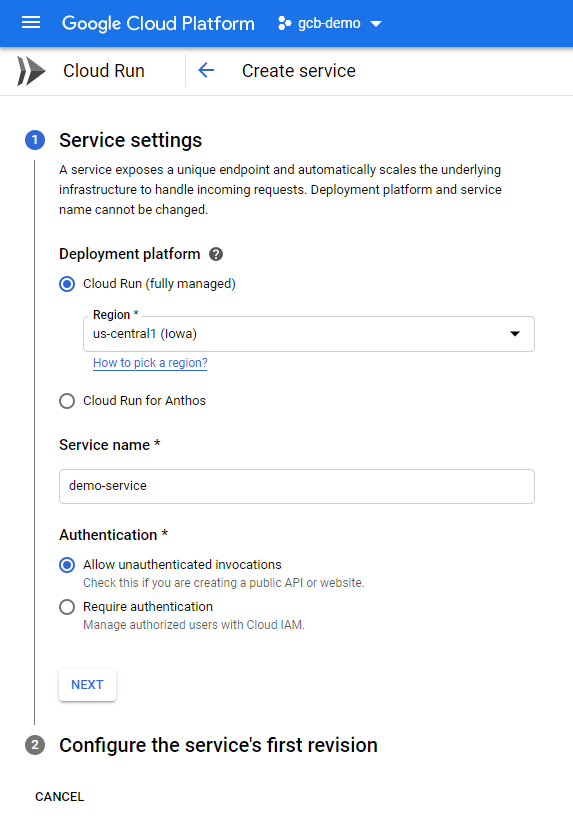Click 'Check this if you are creating' hint

pos(223,583)
